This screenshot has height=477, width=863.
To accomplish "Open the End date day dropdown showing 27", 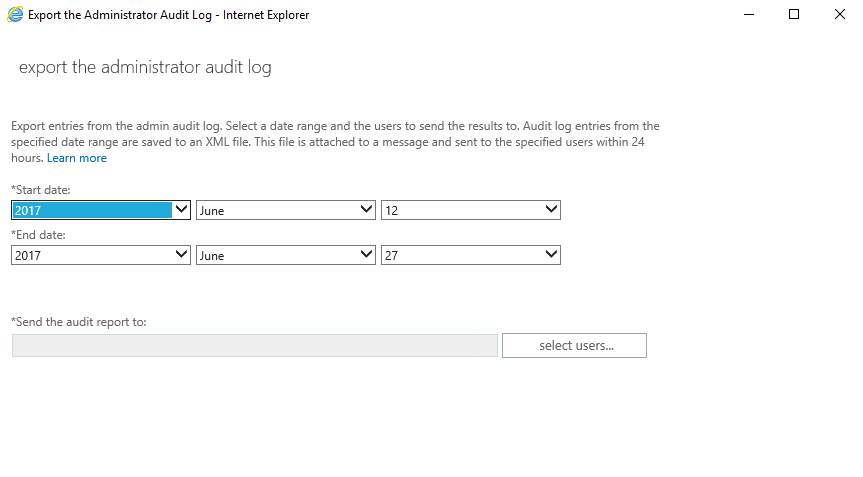I will point(471,255).
